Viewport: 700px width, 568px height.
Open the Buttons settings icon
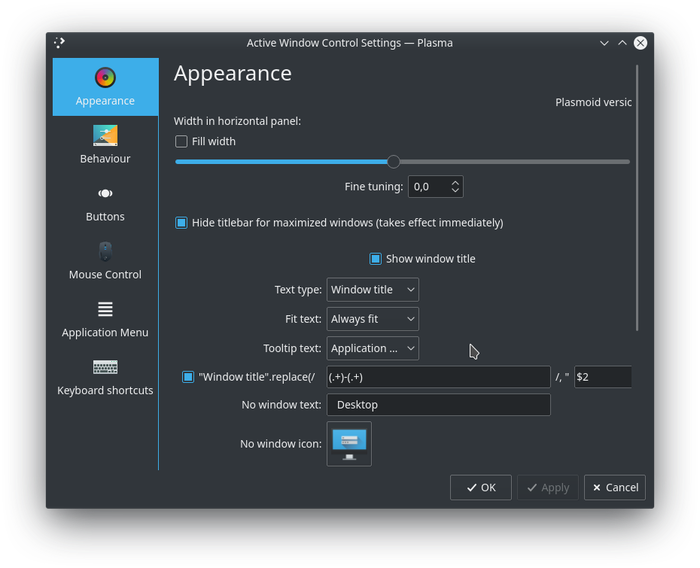pyautogui.click(x=105, y=194)
